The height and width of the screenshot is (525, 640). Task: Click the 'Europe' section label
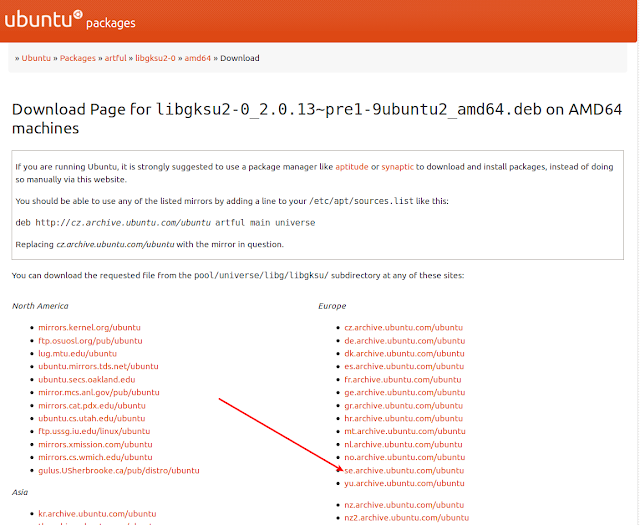[x=332, y=306]
